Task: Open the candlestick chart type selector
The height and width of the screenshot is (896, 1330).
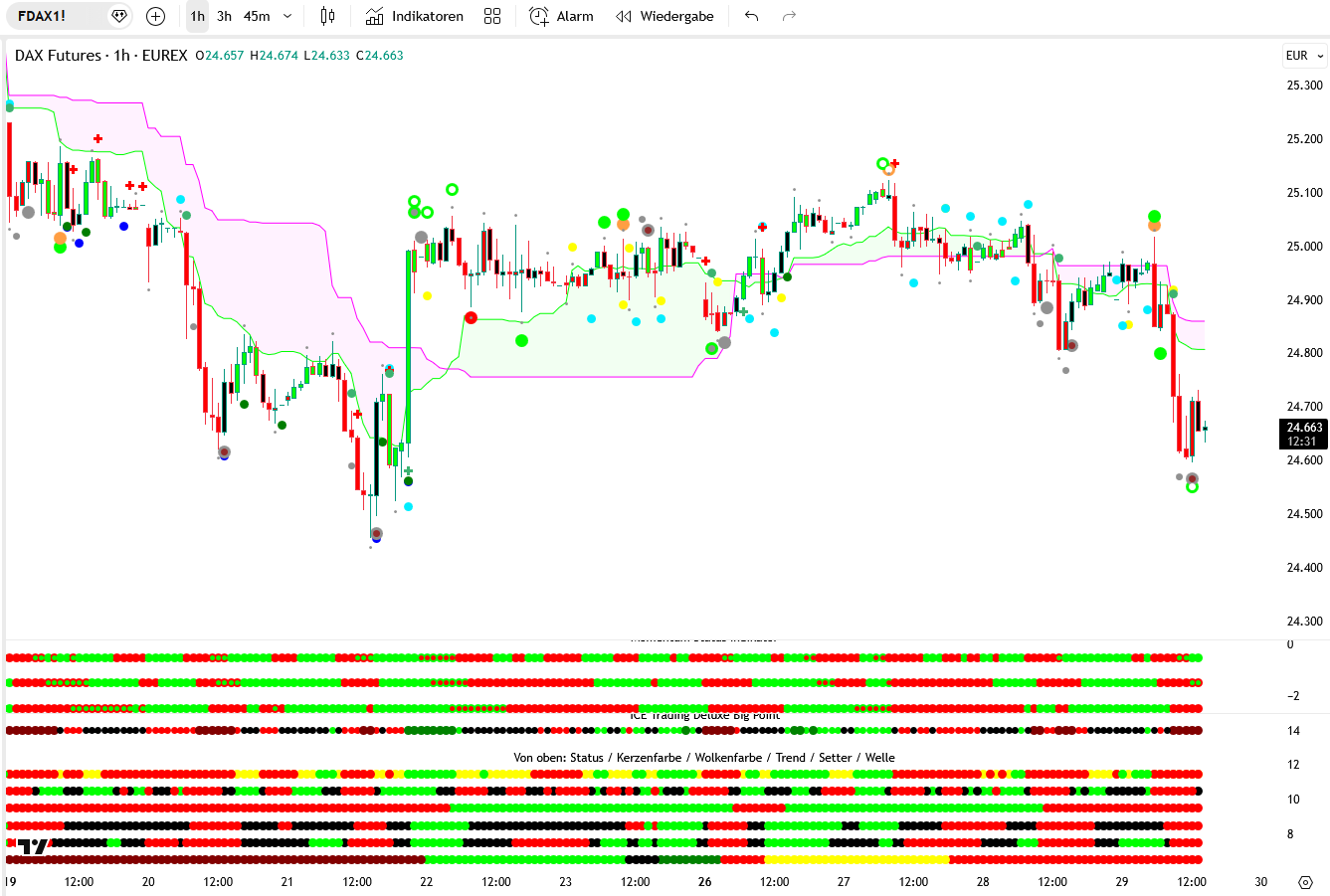Action: 327,16
